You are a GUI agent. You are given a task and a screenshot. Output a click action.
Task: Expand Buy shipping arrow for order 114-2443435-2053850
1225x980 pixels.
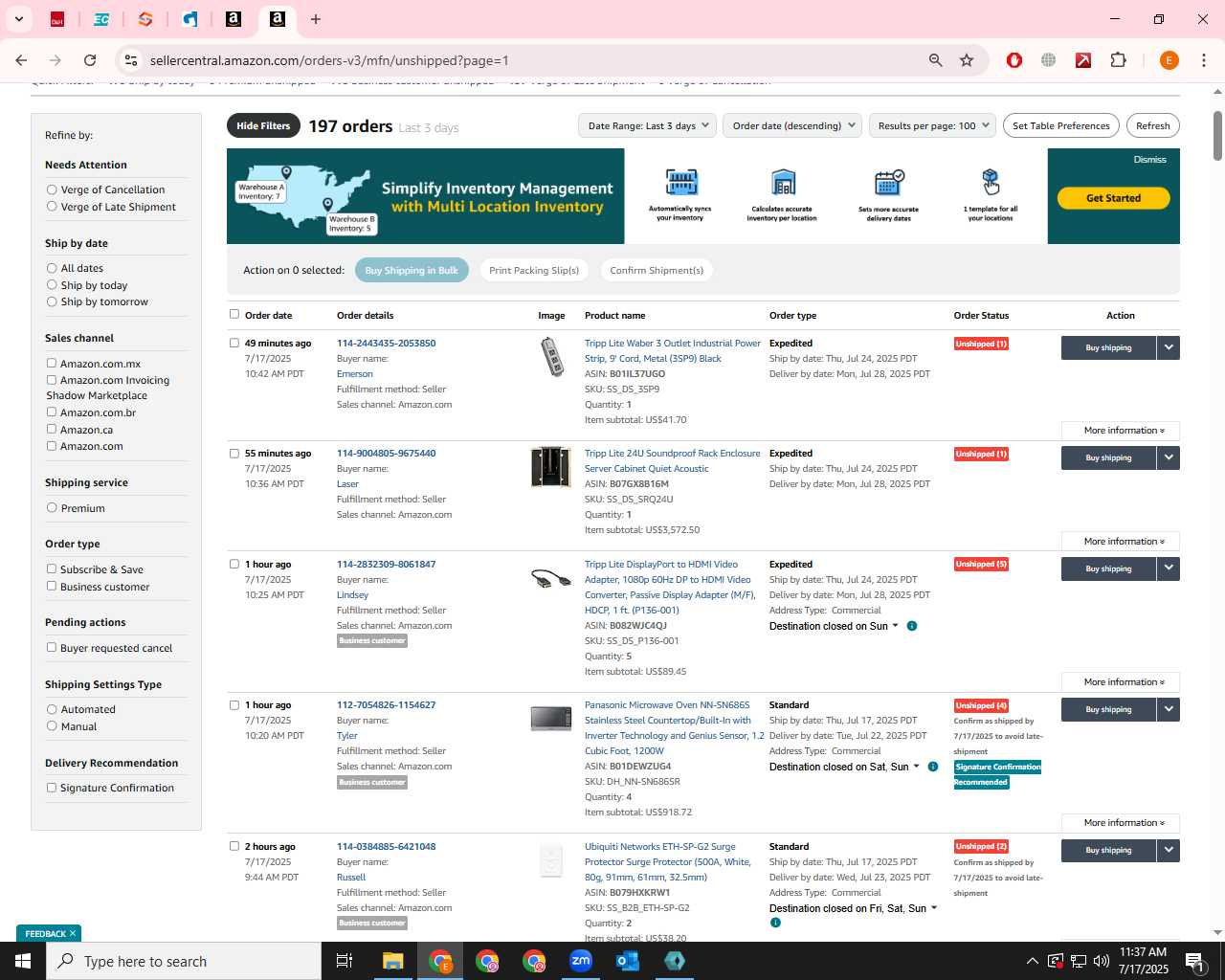pos(1169,347)
